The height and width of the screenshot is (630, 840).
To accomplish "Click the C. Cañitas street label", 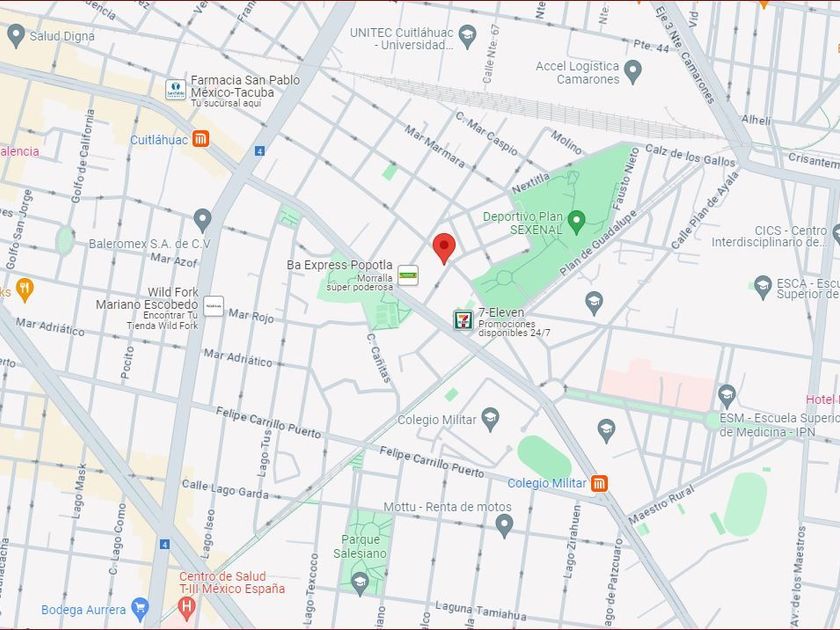I will 379,358.
